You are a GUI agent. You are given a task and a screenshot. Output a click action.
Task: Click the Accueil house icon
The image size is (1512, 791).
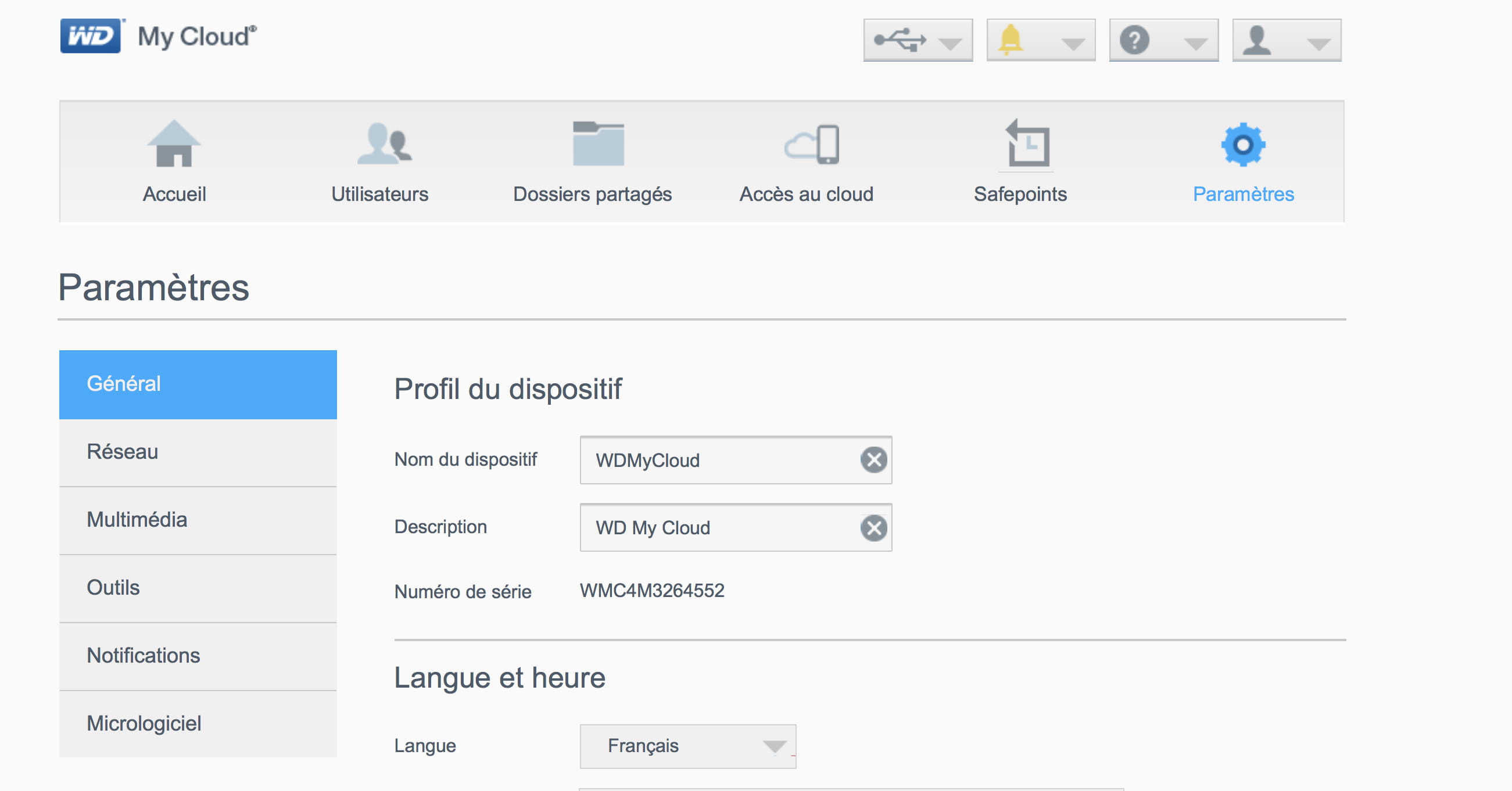click(174, 144)
